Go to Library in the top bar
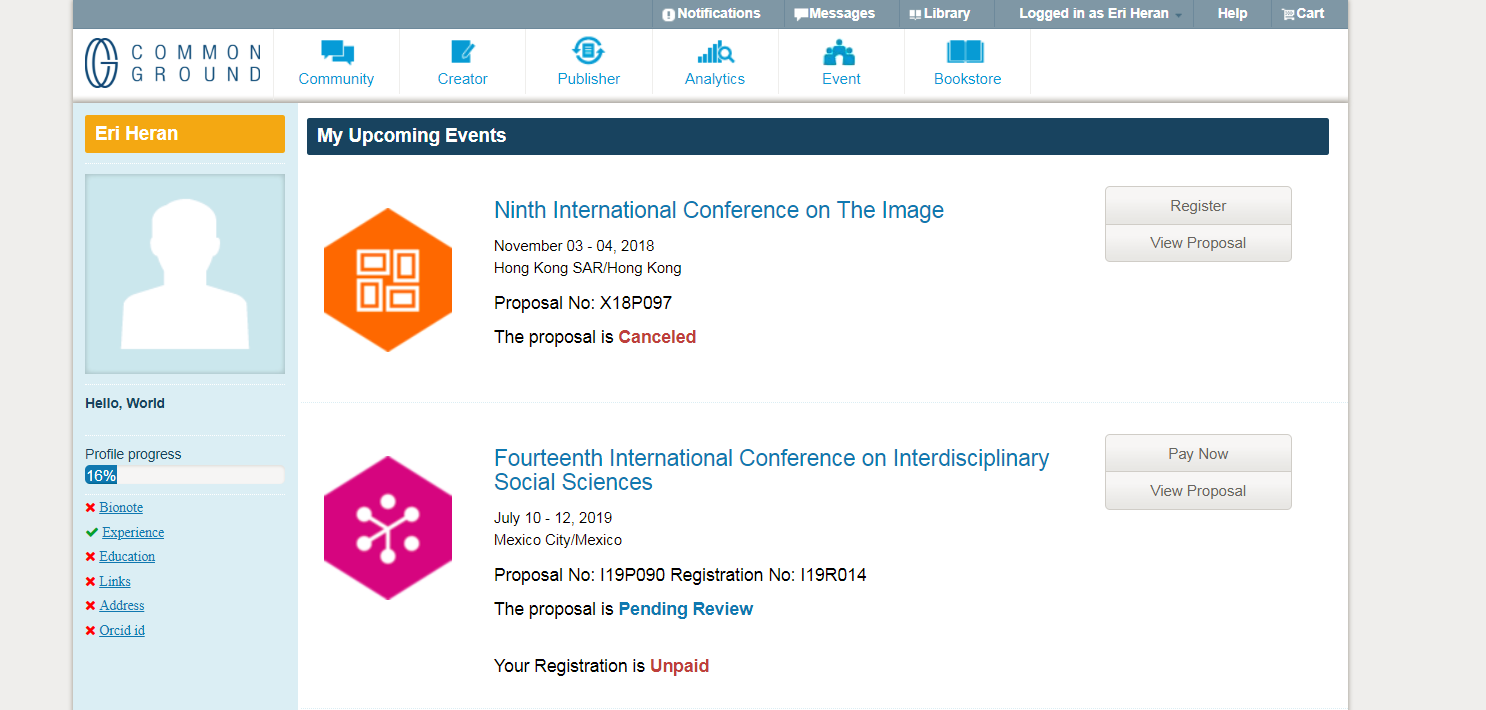Screen dimensions: 1486x710 click(939, 14)
